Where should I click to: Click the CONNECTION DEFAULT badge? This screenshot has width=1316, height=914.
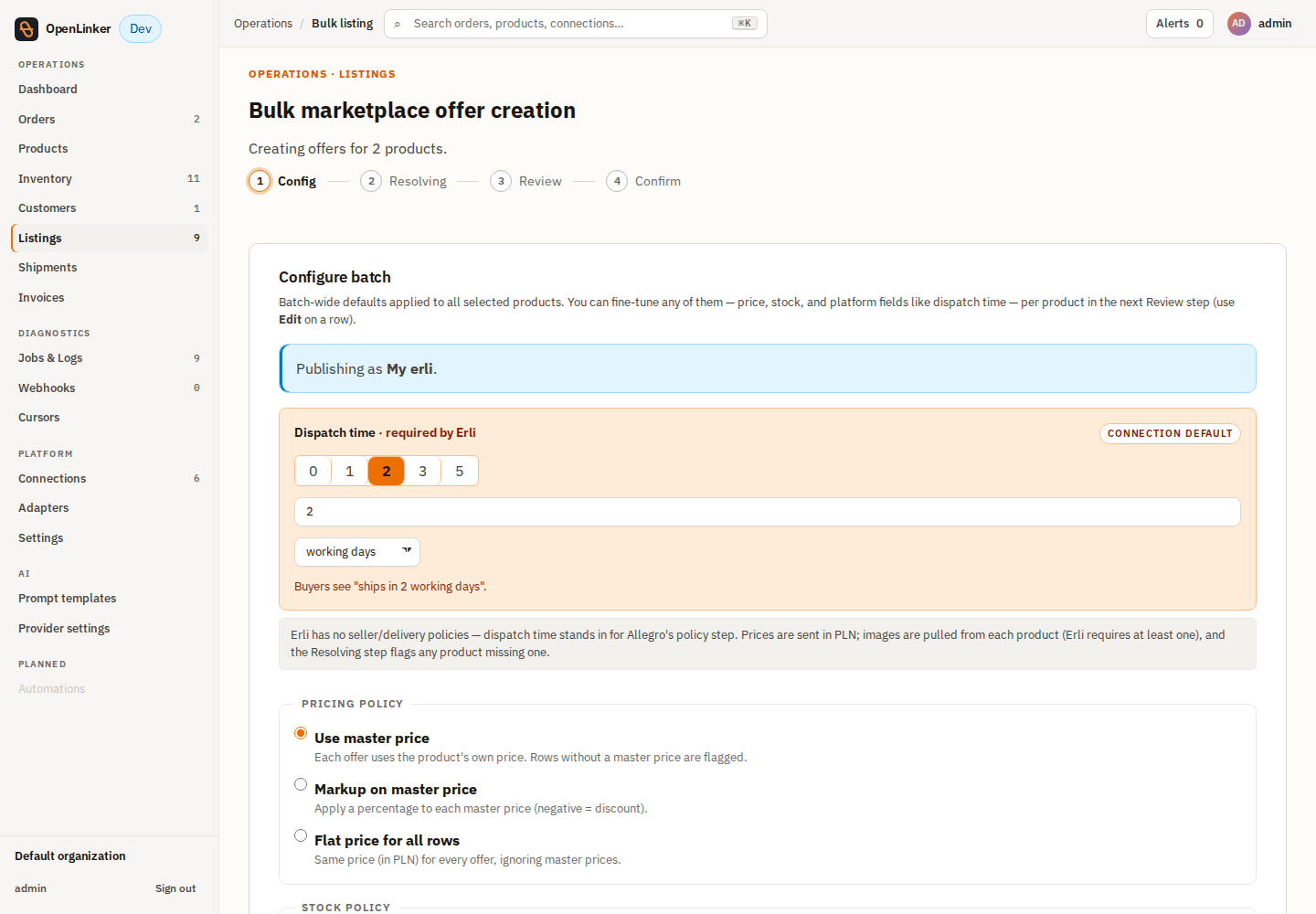click(x=1170, y=433)
